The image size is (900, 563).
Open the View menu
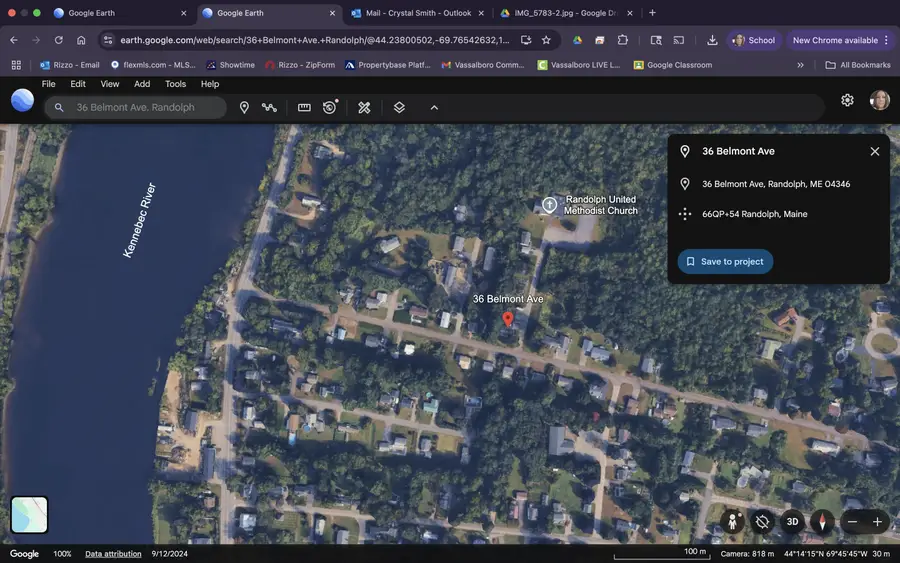point(110,84)
